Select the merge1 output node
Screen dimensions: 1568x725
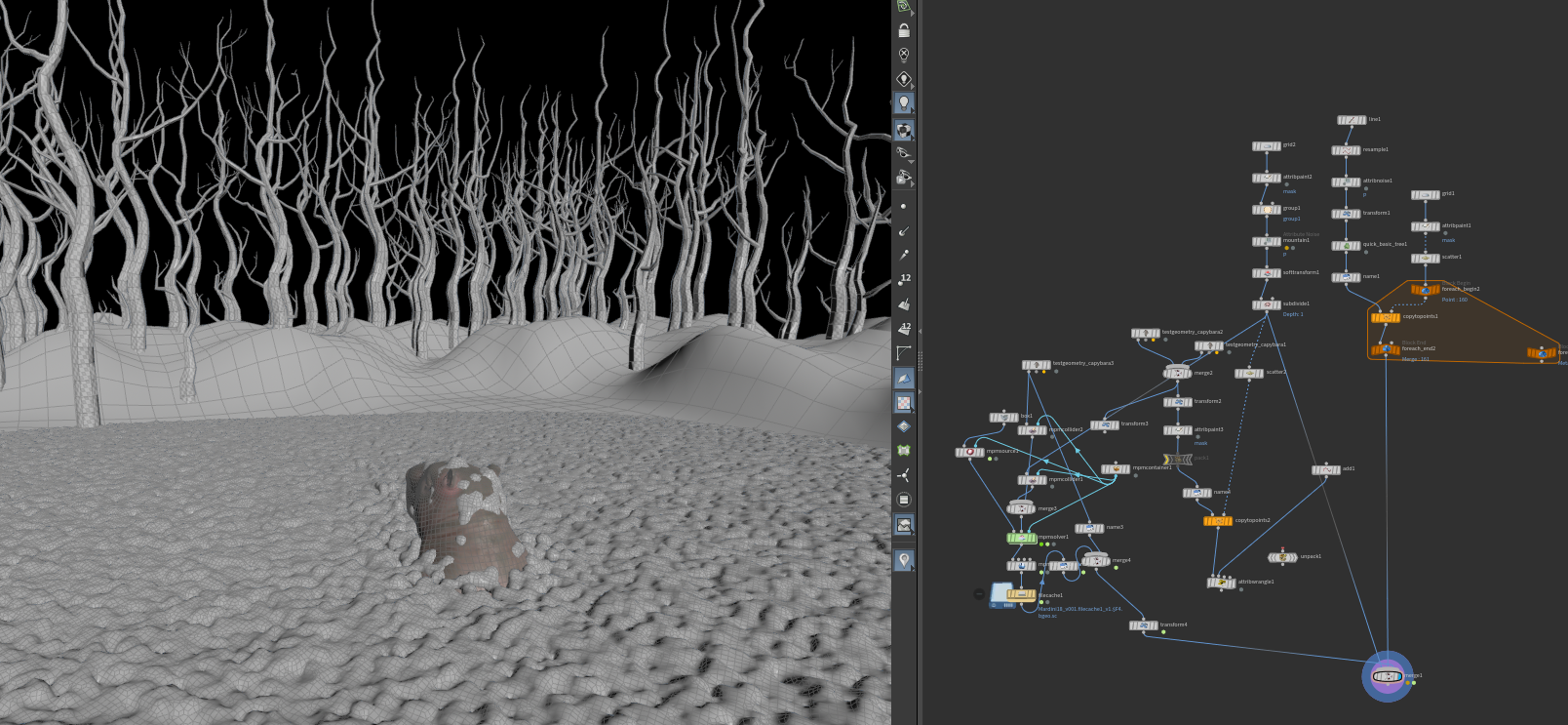1387,676
